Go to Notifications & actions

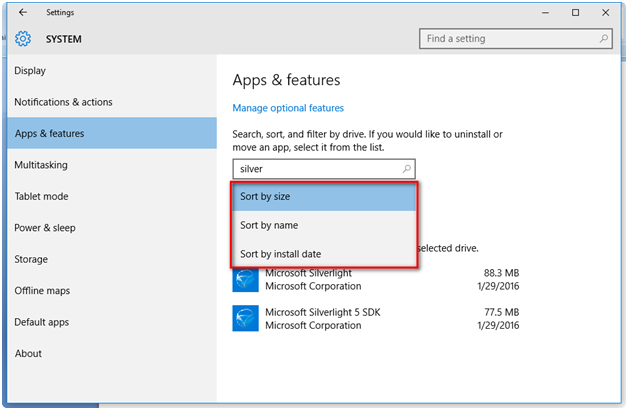click(x=63, y=102)
